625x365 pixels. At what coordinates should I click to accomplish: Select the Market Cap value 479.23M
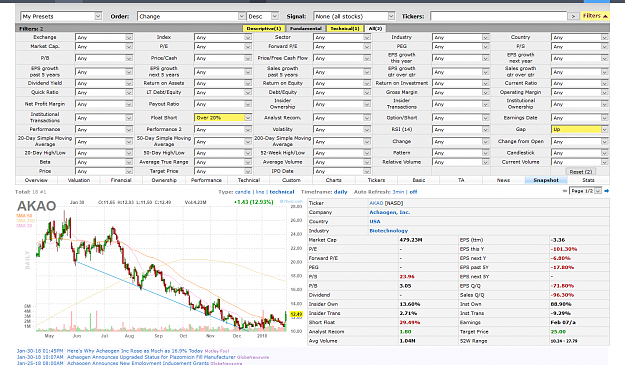[411, 240]
